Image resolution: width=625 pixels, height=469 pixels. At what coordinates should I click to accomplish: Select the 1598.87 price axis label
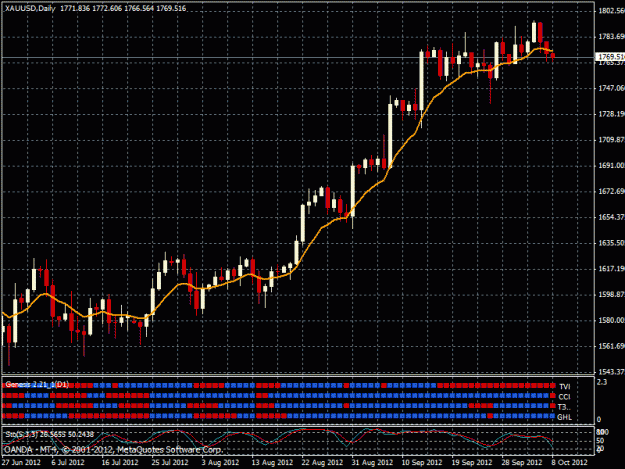coord(611,294)
